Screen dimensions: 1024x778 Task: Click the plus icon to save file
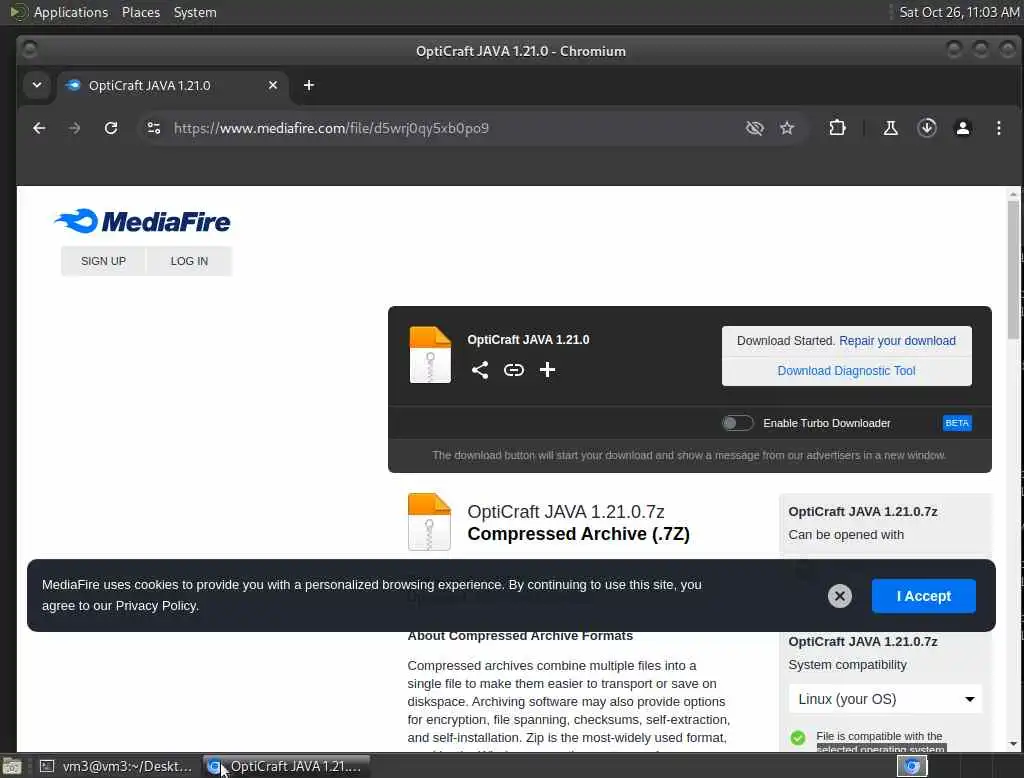(x=547, y=370)
